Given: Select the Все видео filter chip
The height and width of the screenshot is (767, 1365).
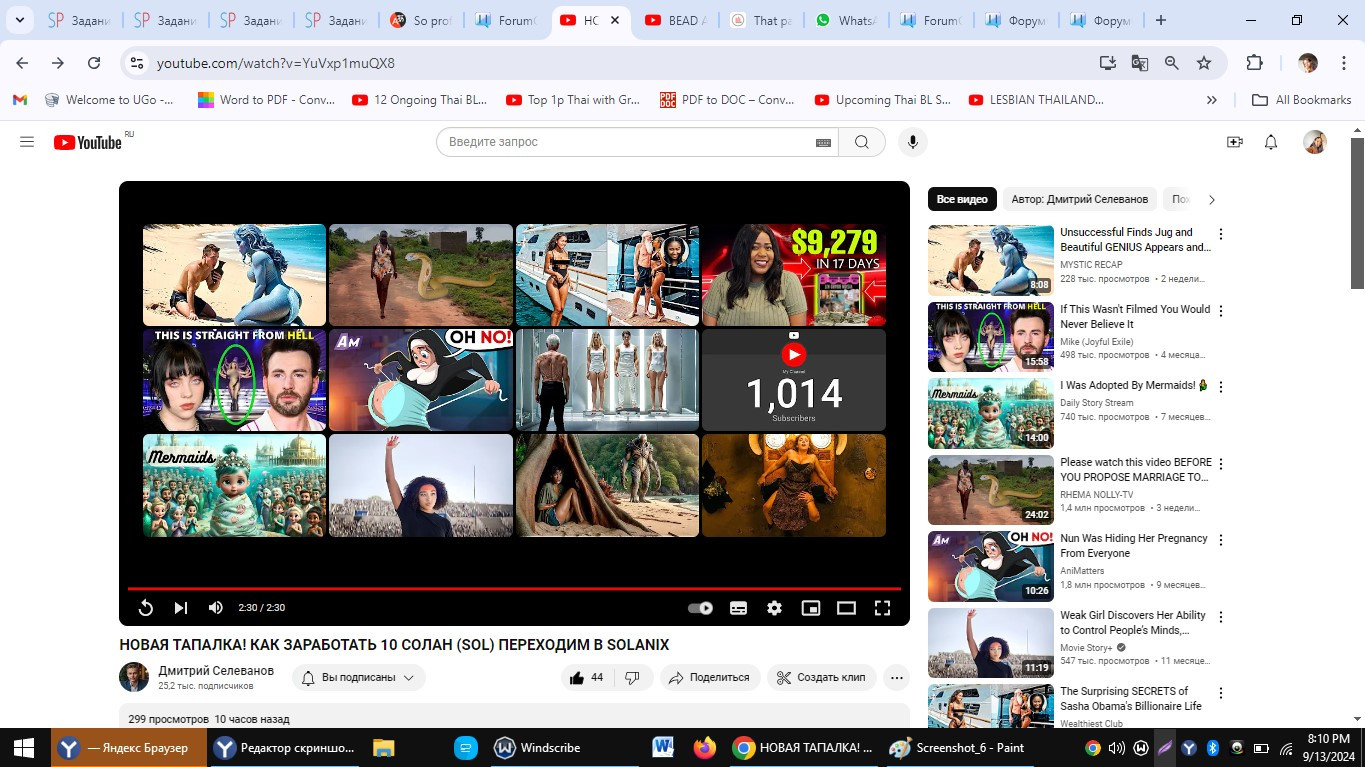Looking at the screenshot, I should (962, 199).
